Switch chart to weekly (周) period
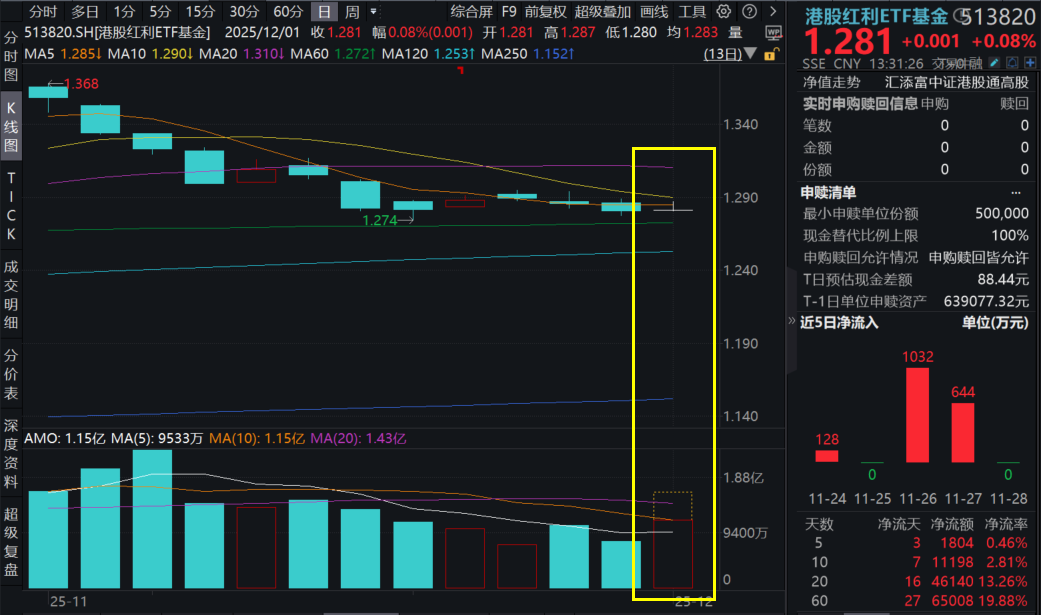 352,12
